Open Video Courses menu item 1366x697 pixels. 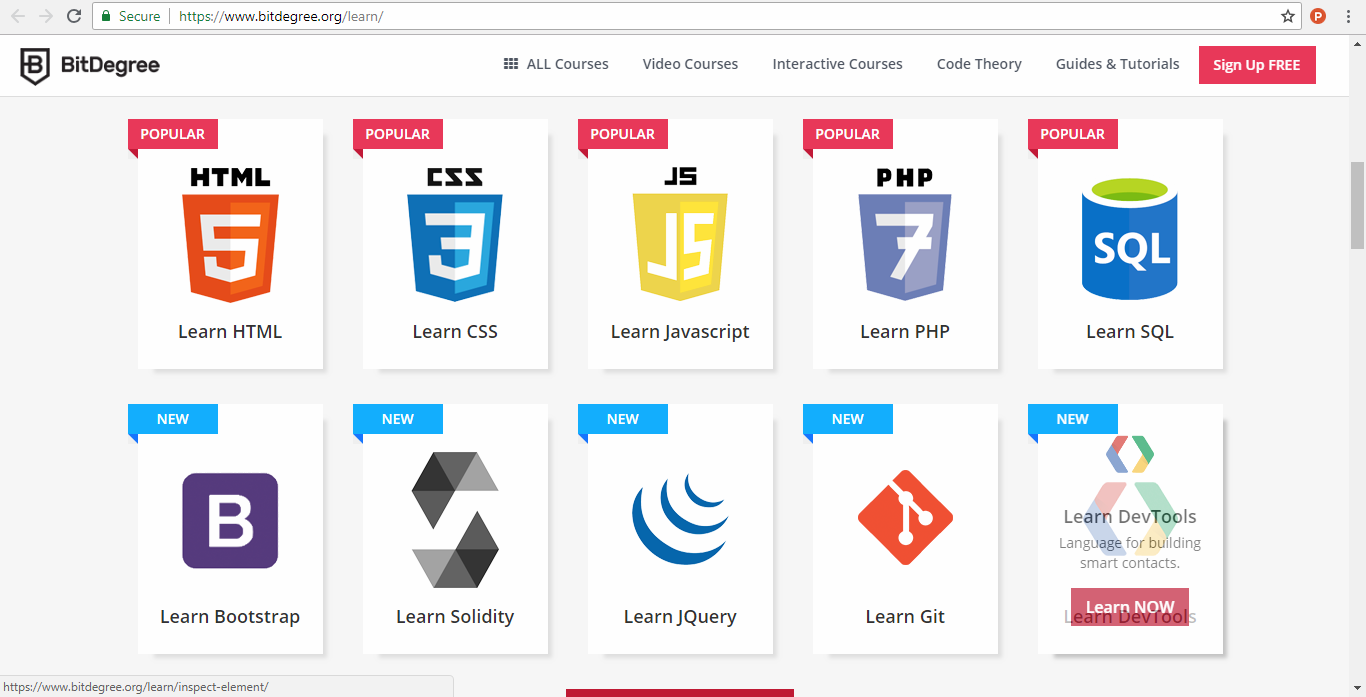point(690,64)
